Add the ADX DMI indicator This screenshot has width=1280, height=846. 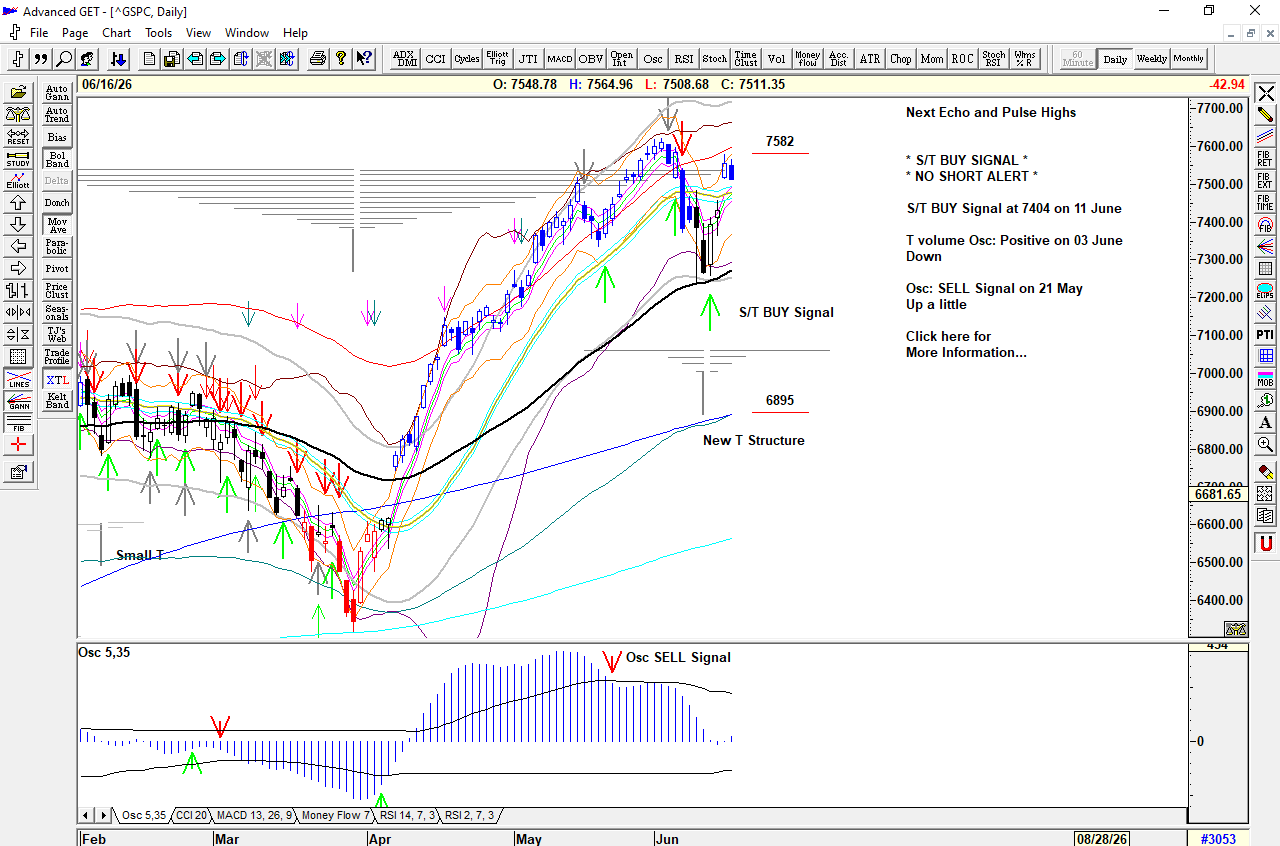click(405, 59)
